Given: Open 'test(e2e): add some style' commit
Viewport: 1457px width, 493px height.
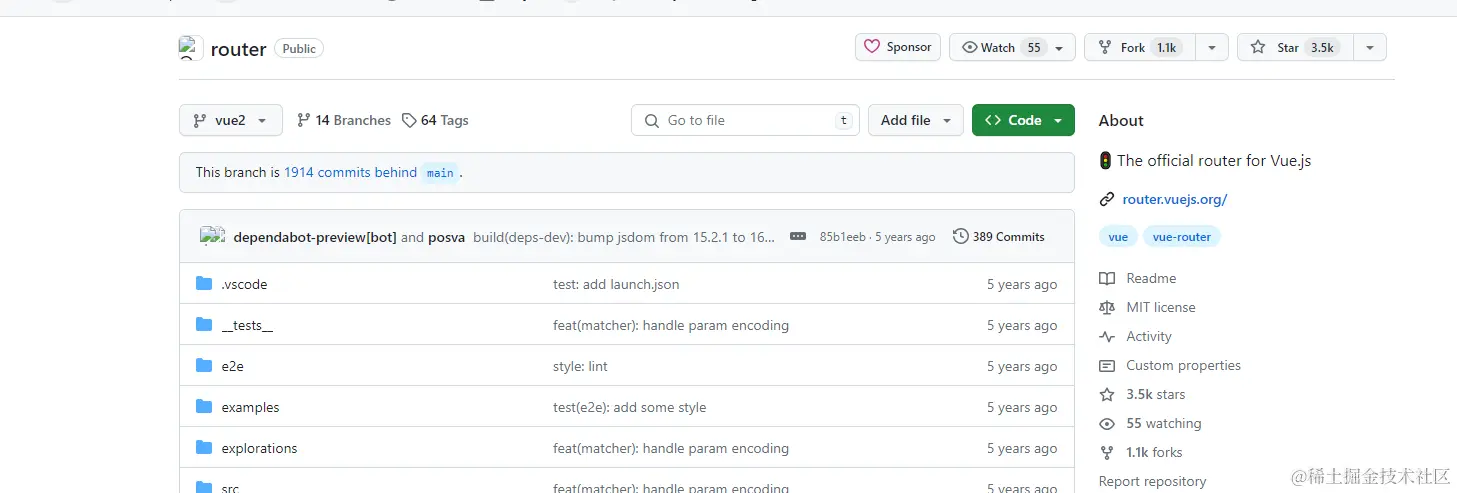Looking at the screenshot, I should point(629,407).
